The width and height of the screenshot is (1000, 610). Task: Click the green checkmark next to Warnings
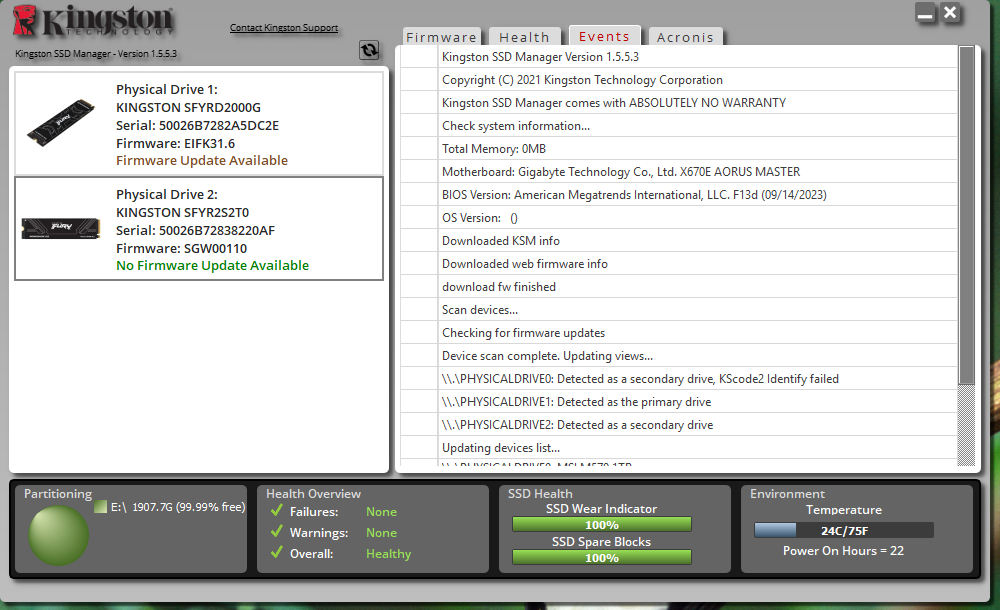276,532
